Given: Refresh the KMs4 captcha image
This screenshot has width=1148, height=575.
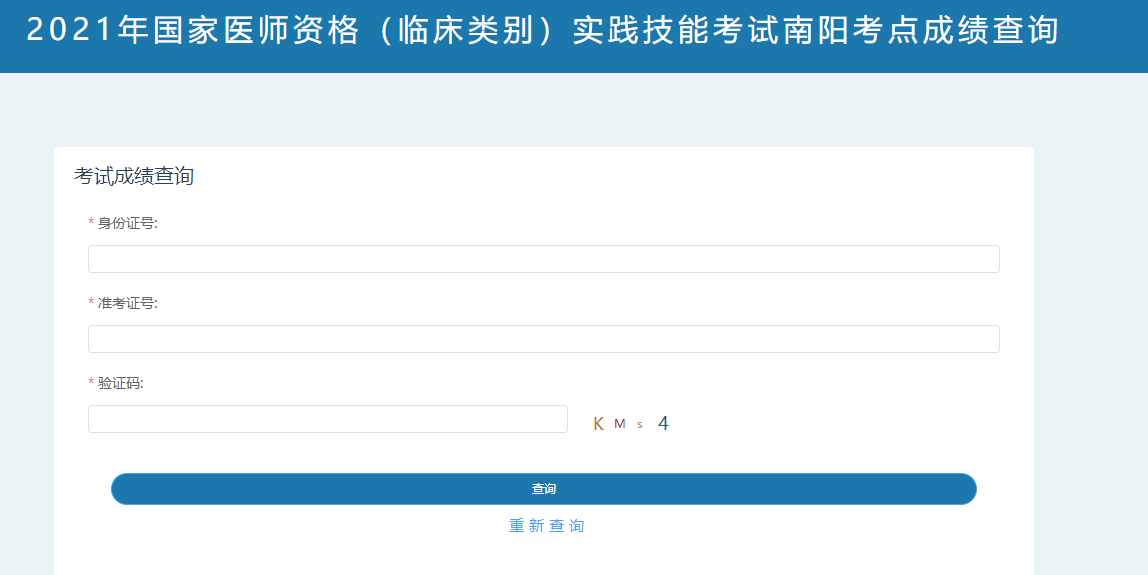Looking at the screenshot, I should coord(631,424).
